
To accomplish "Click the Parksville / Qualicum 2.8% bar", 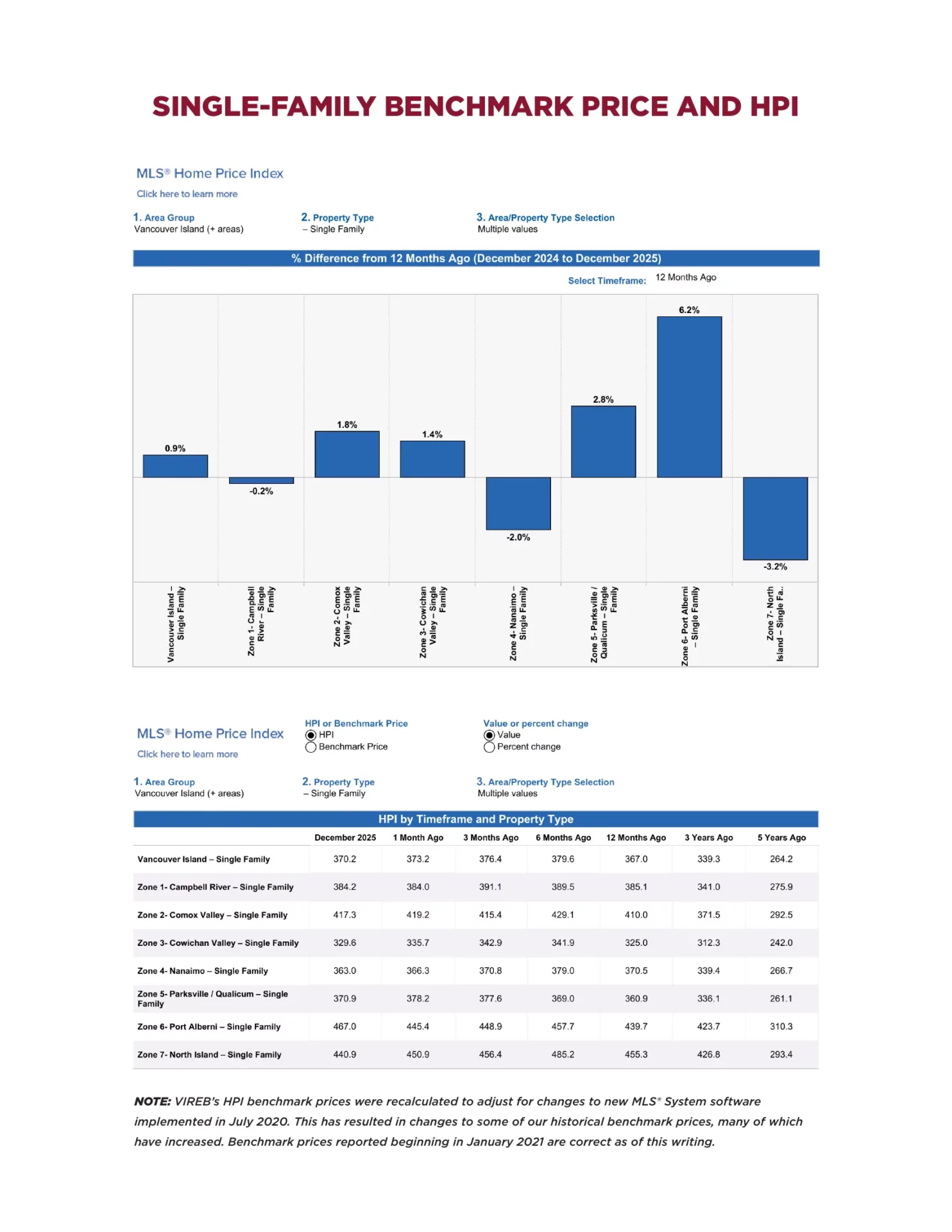I will [603, 441].
